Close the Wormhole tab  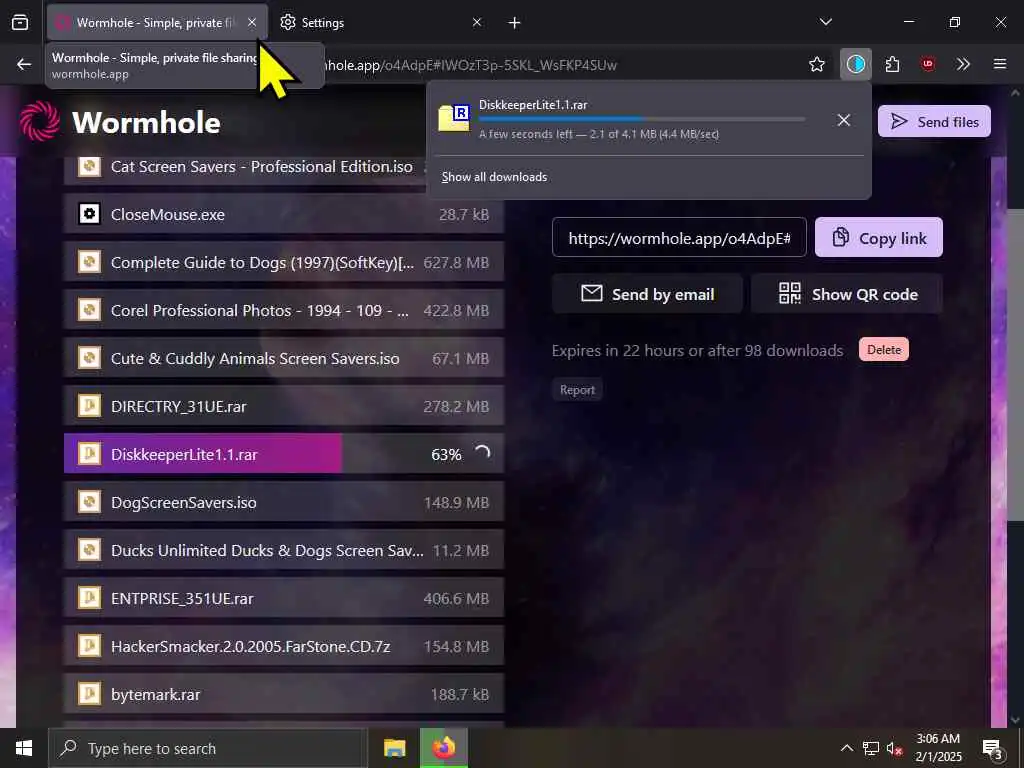(252, 22)
